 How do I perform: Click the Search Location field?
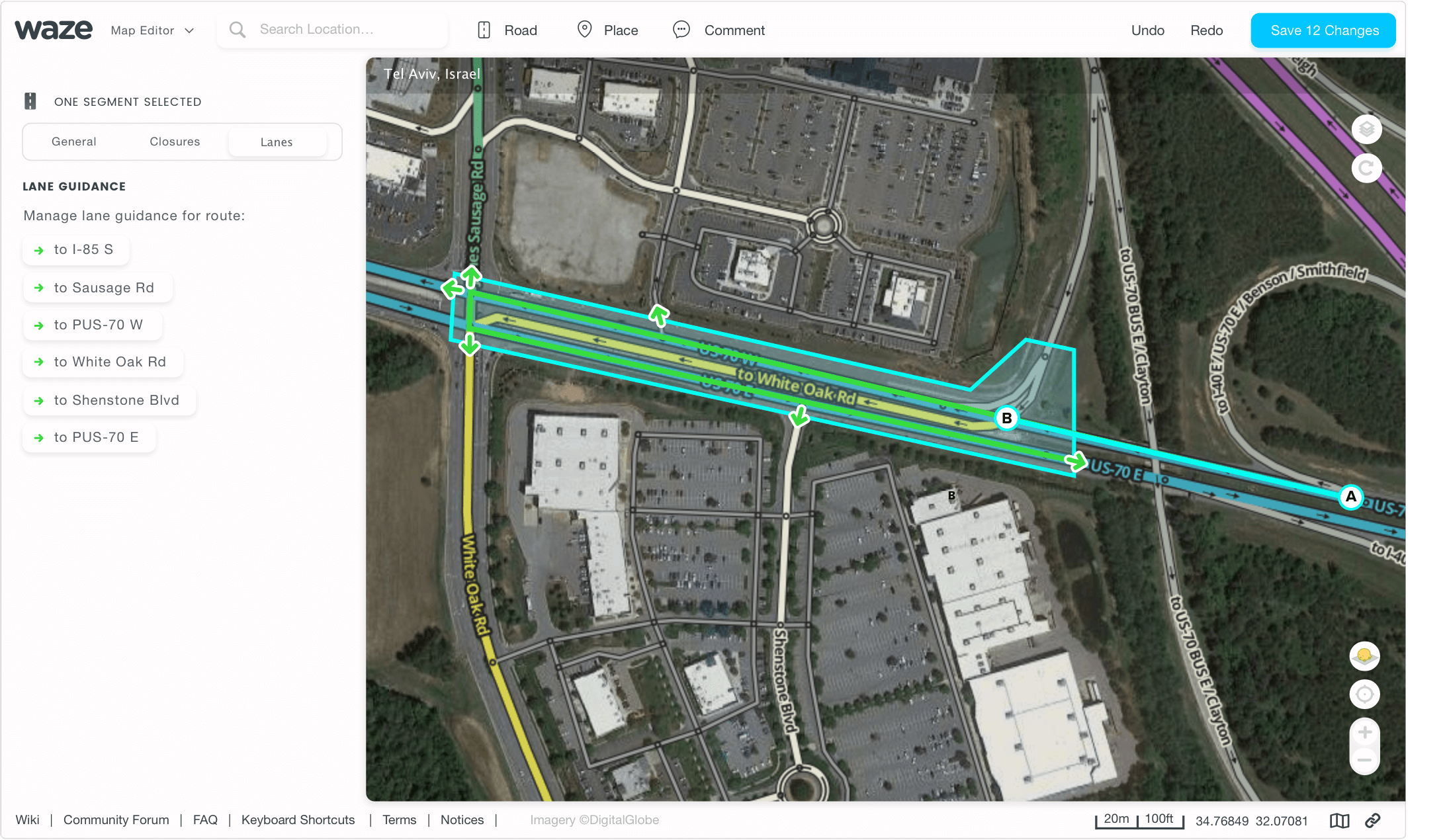point(332,30)
